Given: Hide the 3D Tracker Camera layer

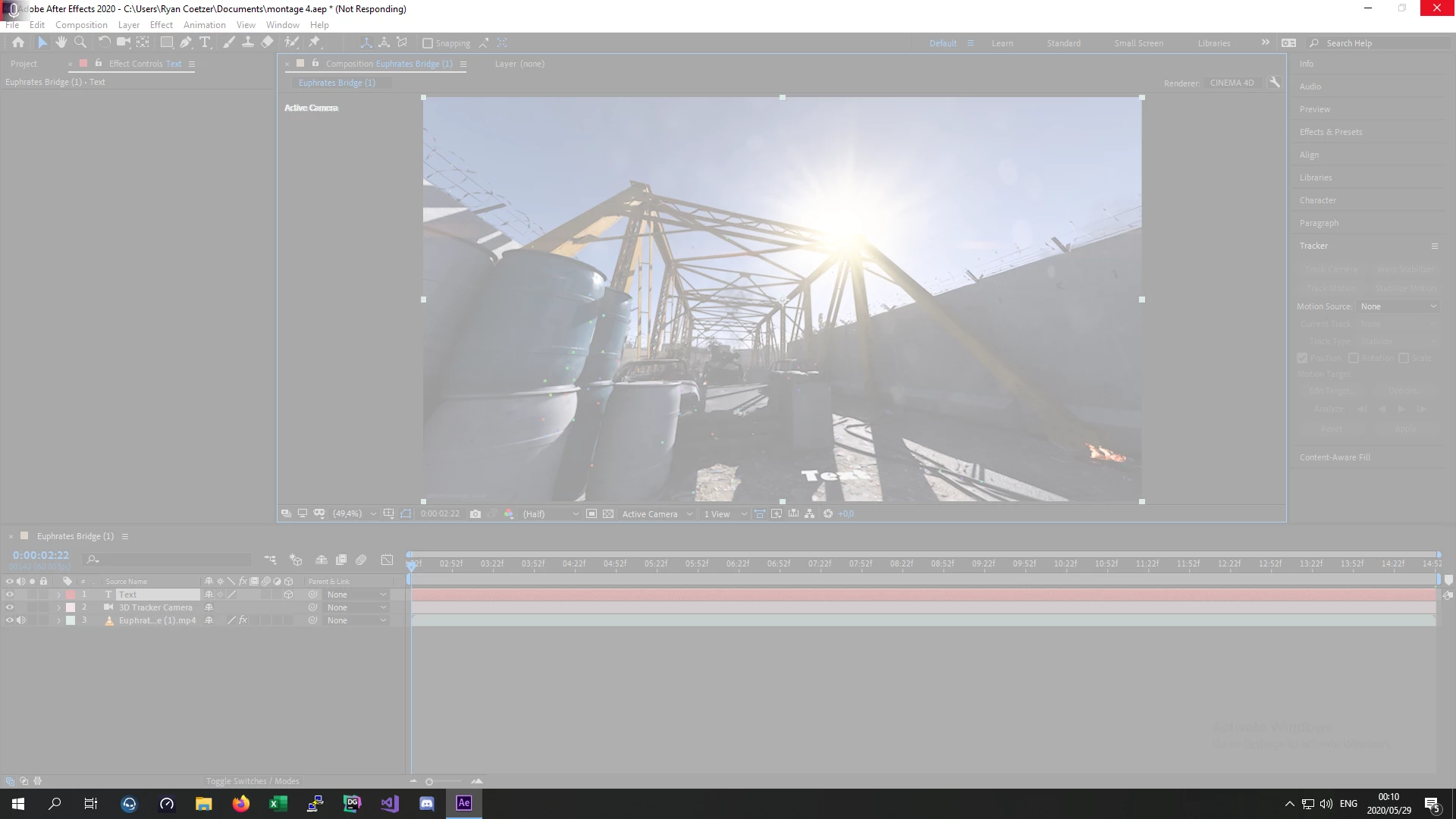Looking at the screenshot, I should [x=10, y=607].
